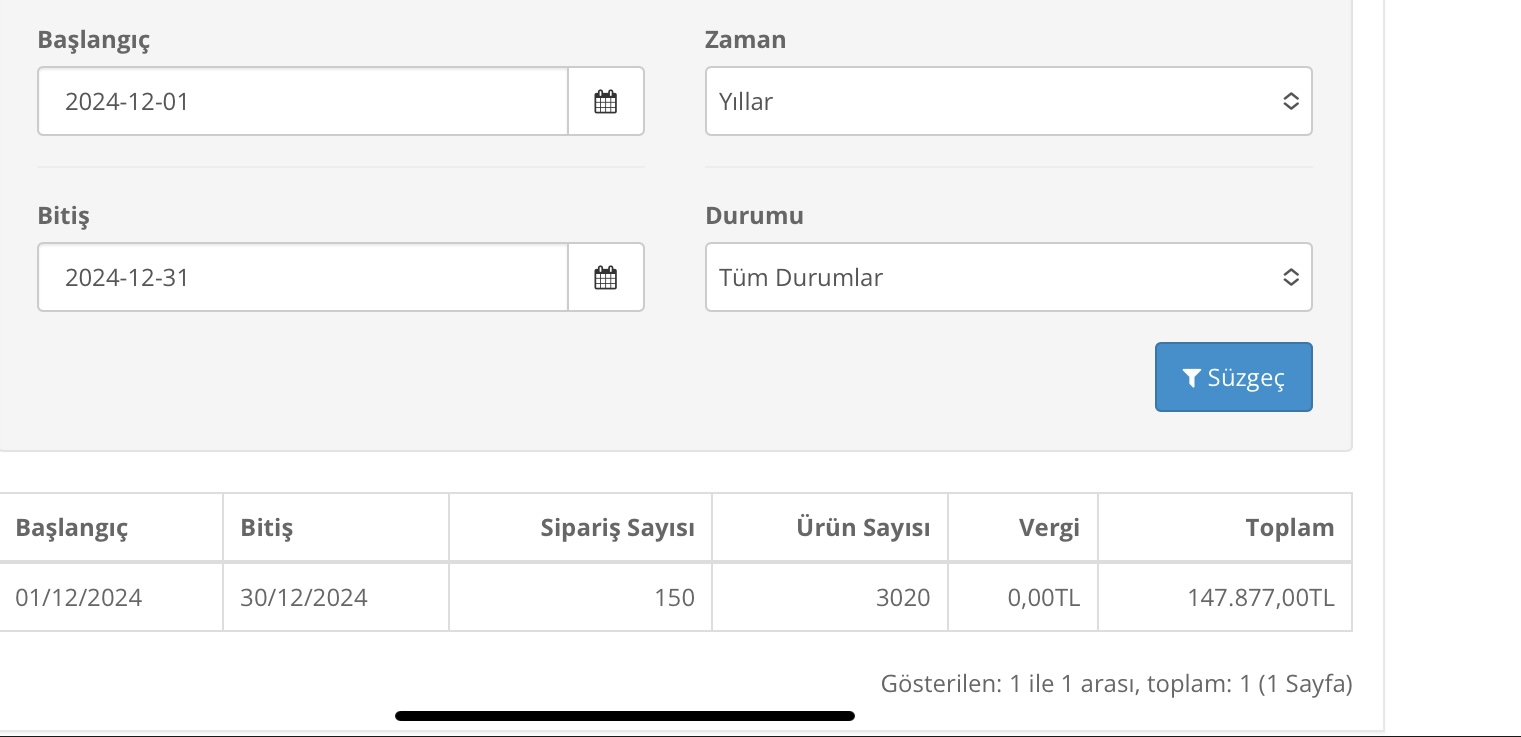Open calendar picker for Bitiş date
Image resolution: width=1521 pixels, height=737 pixels.
606,277
